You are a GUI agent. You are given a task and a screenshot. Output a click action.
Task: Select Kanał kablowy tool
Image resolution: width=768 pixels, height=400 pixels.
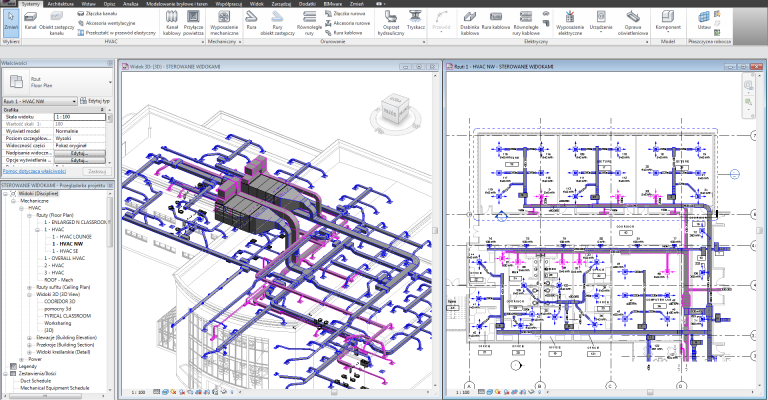point(171,24)
